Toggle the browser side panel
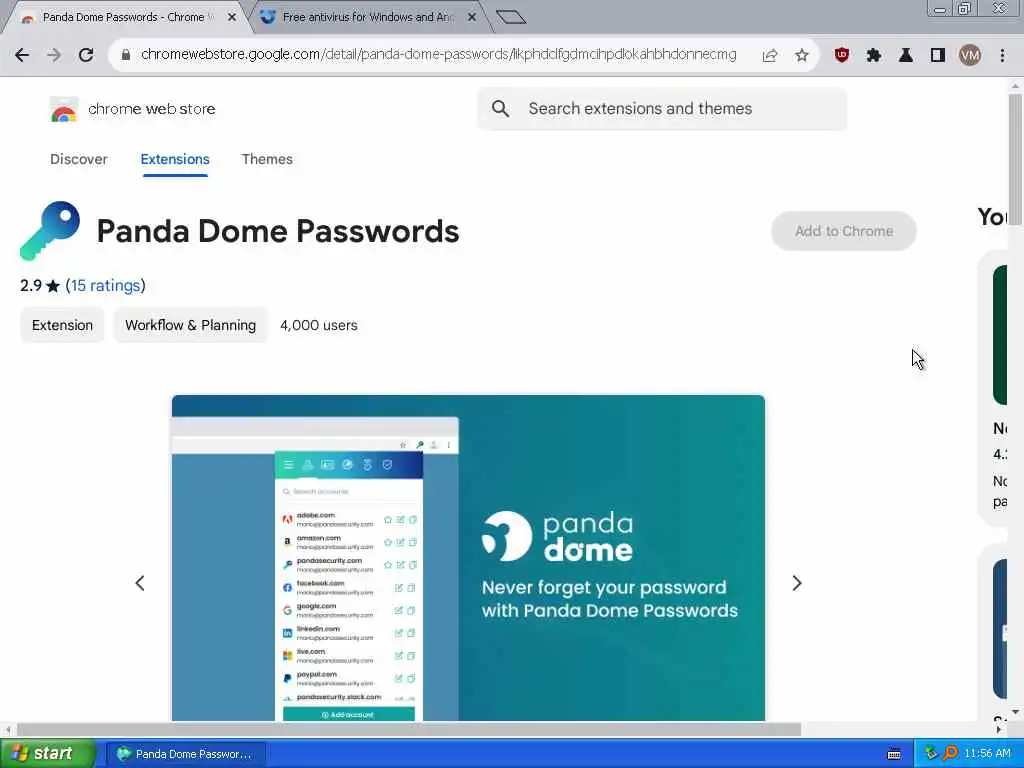 (x=938, y=56)
